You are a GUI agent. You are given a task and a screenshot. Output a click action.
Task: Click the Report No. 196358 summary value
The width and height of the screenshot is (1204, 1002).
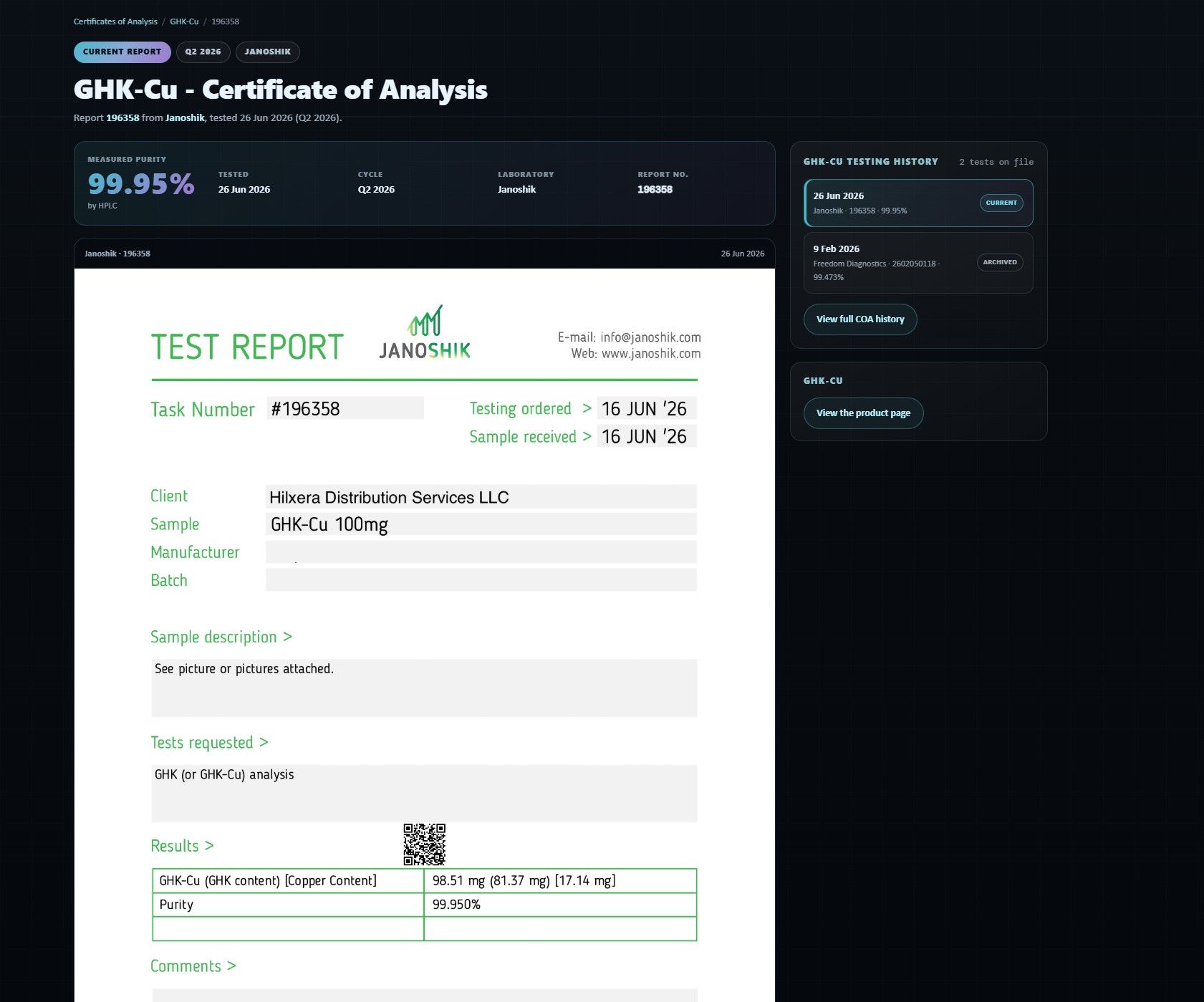[x=655, y=189]
